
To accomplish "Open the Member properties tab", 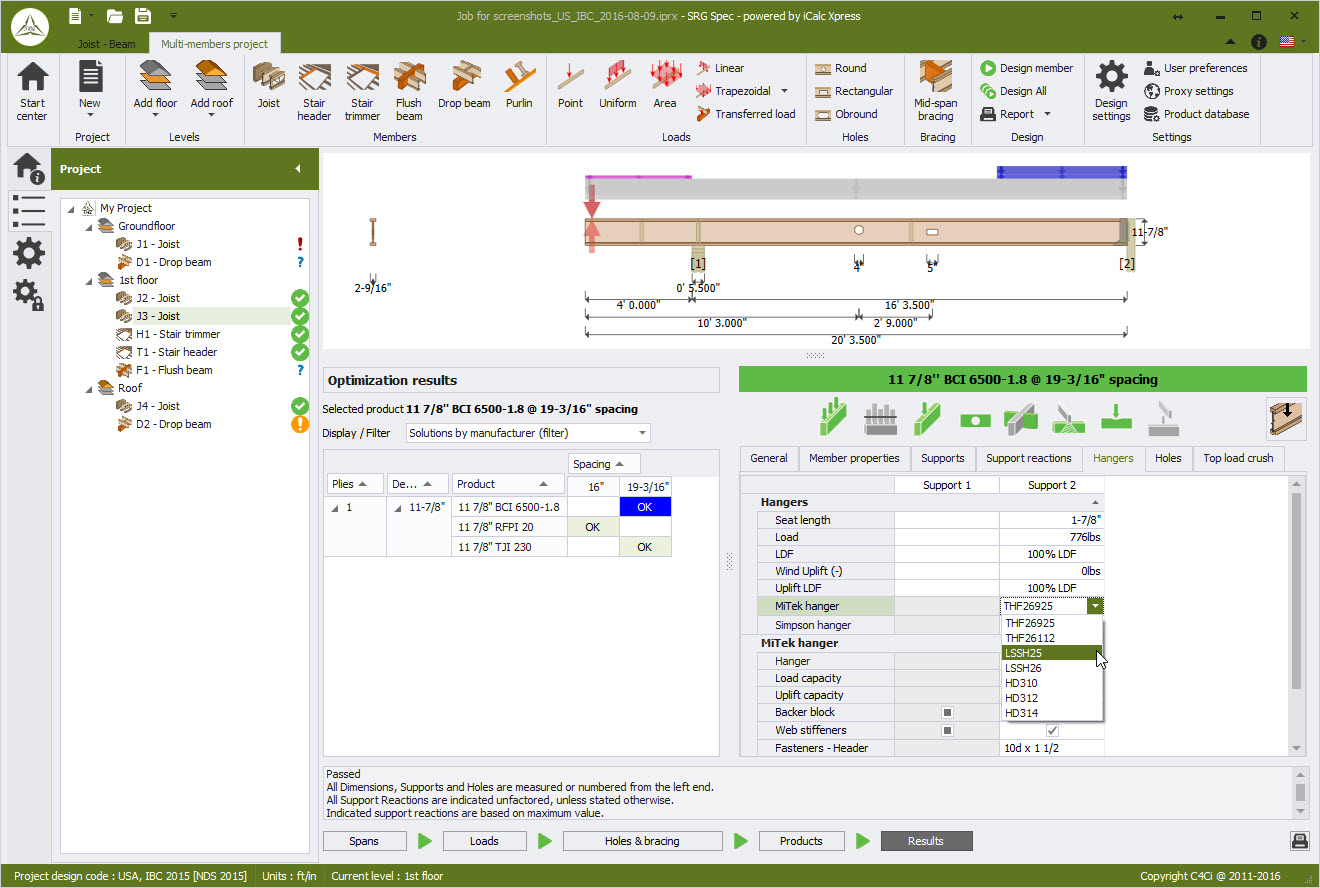I will click(854, 458).
